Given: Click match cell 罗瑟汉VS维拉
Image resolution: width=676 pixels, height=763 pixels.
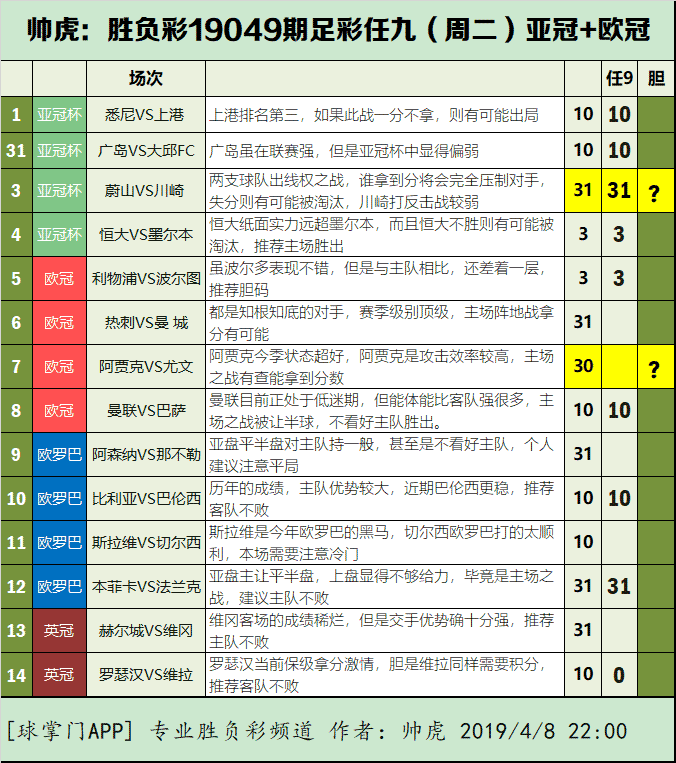Looking at the screenshot, I should click(146, 675).
